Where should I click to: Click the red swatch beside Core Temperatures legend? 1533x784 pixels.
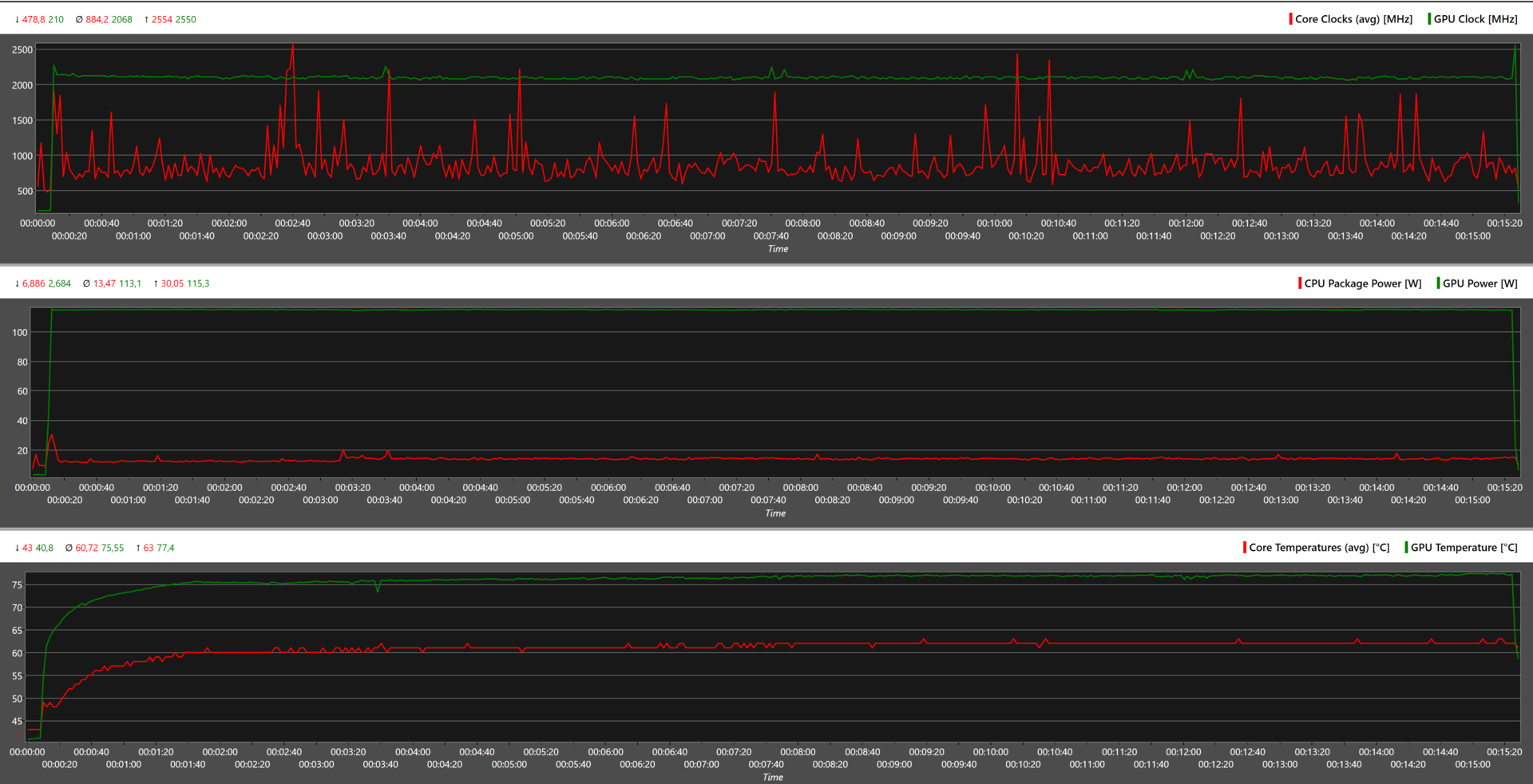(1245, 548)
